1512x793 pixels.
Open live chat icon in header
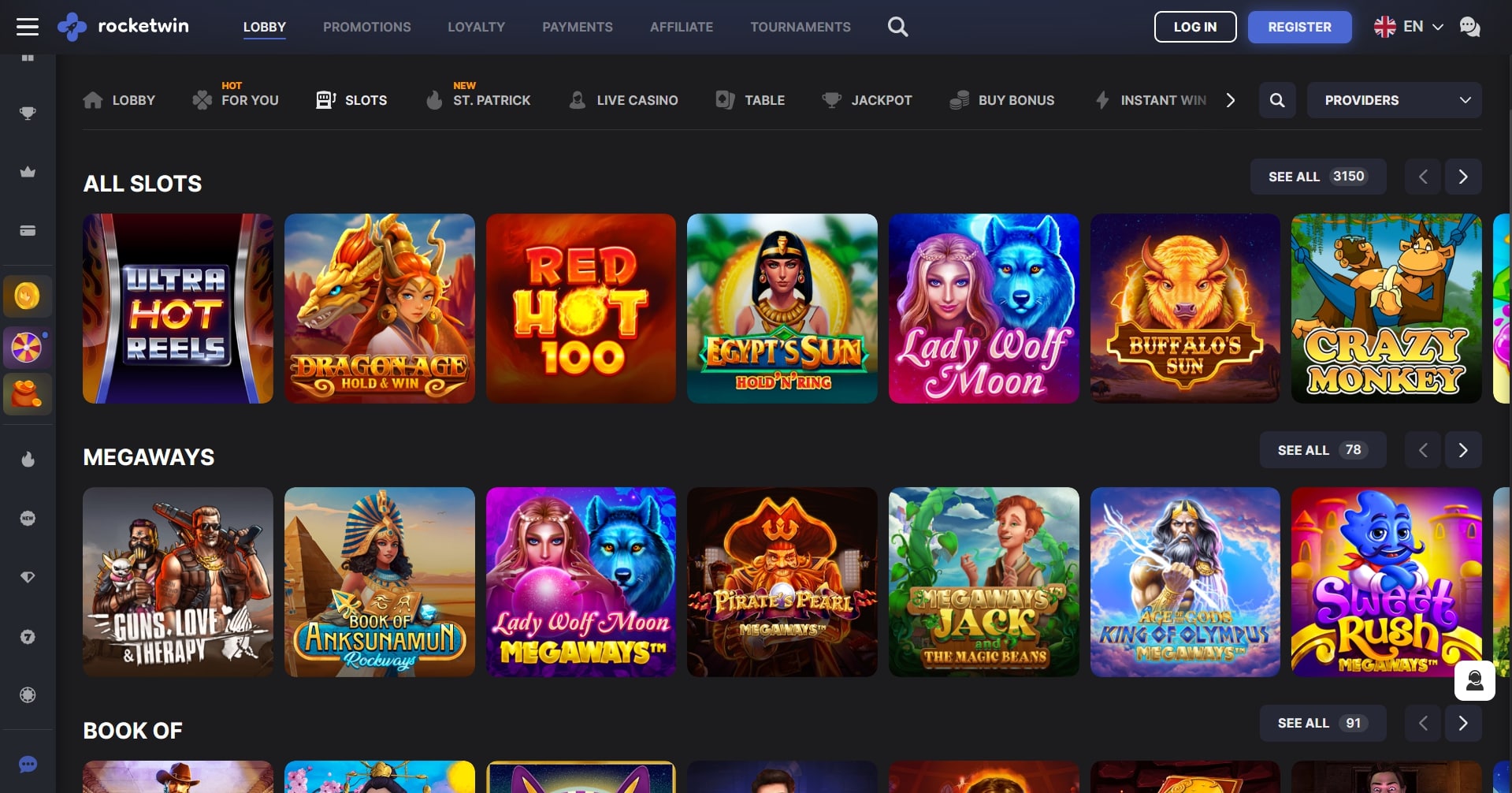point(1469,27)
